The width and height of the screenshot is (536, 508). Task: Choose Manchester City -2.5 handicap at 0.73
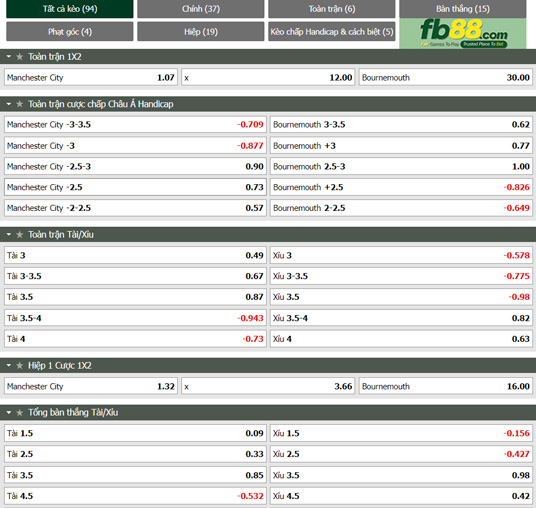[x=135, y=187]
